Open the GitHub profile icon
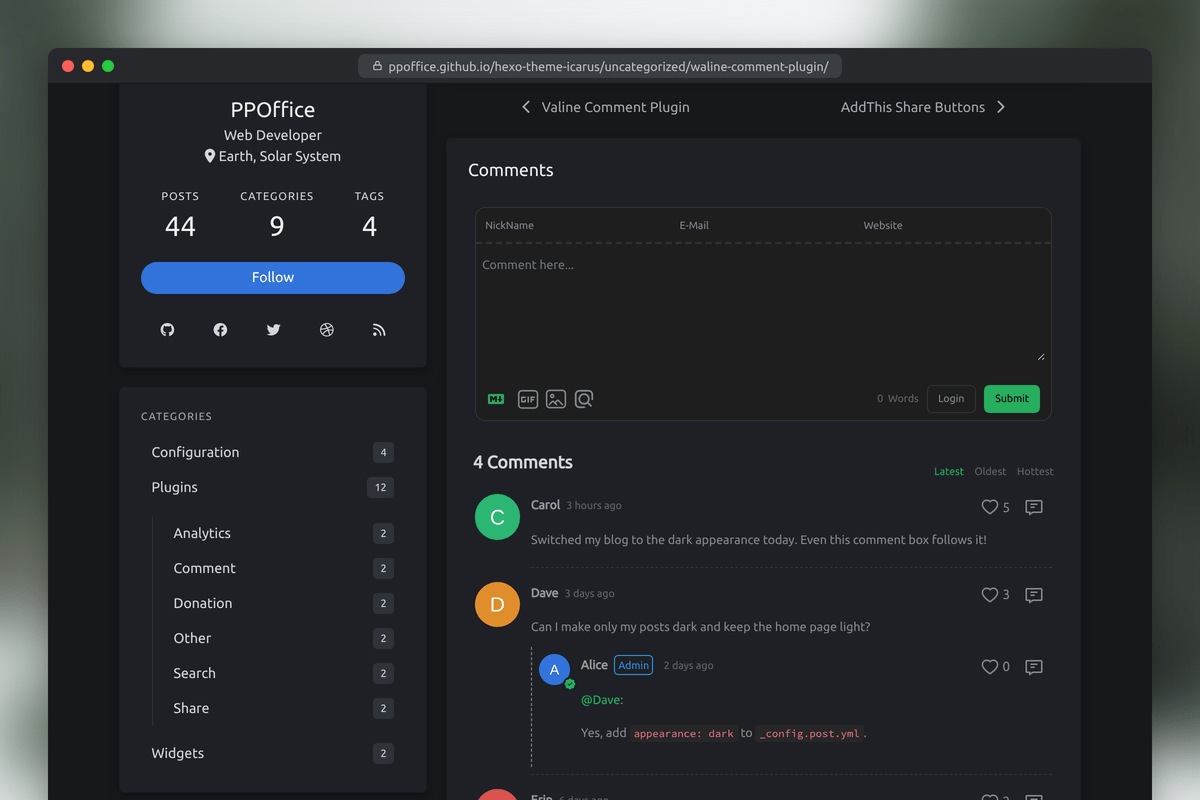The width and height of the screenshot is (1200, 800). pos(168,330)
